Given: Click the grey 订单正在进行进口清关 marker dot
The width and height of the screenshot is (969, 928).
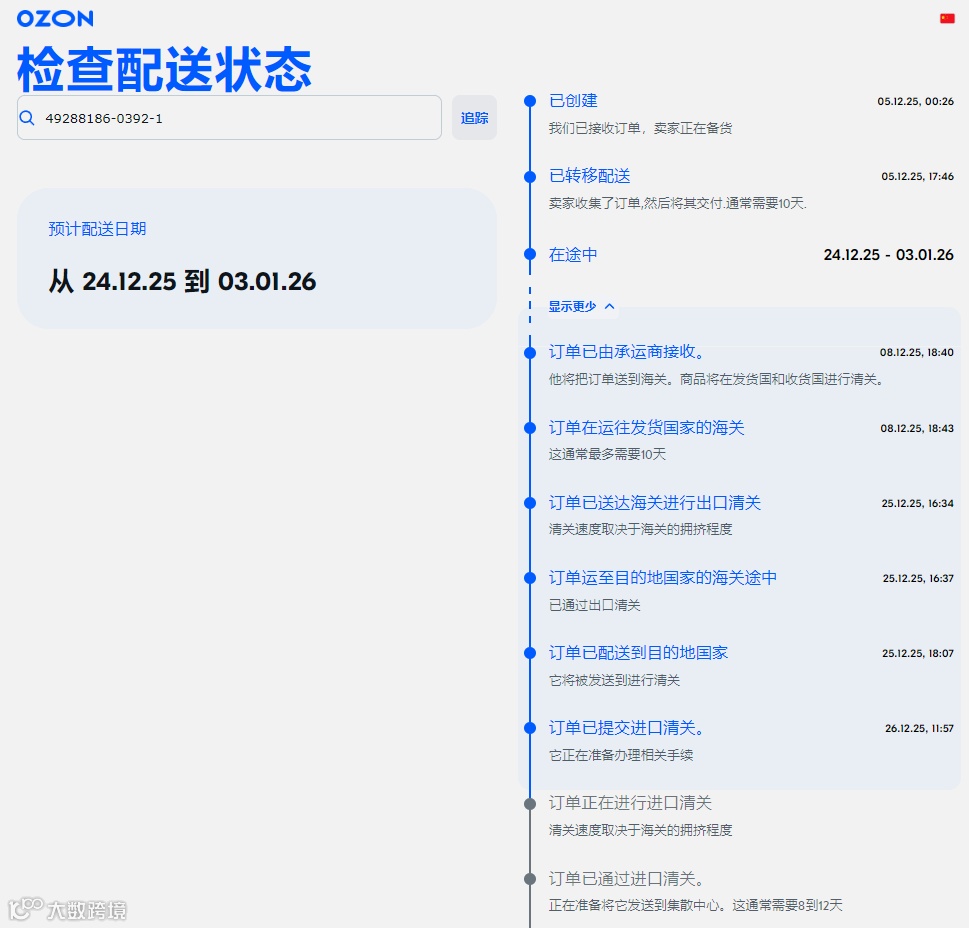Looking at the screenshot, I should pos(530,804).
